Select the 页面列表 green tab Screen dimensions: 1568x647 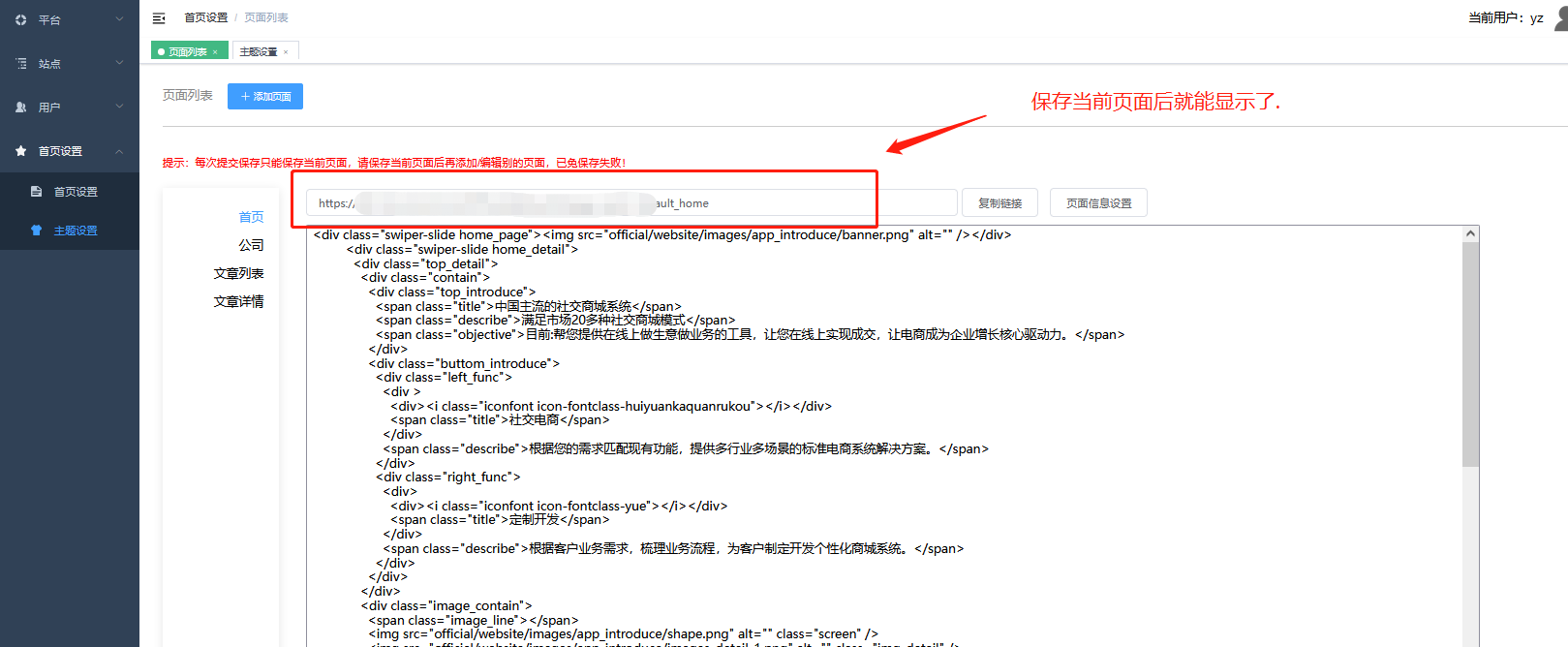tap(187, 52)
